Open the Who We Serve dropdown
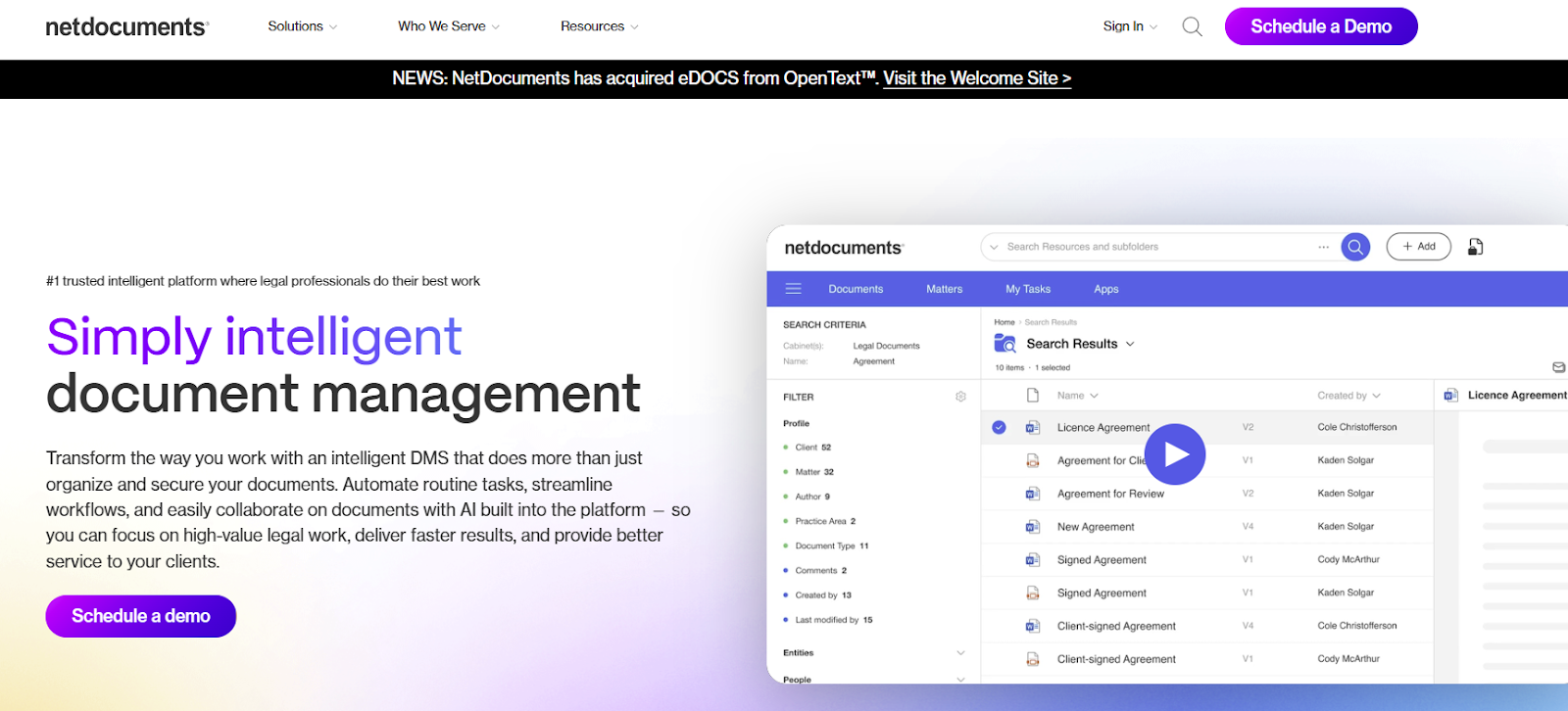 click(x=449, y=26)
